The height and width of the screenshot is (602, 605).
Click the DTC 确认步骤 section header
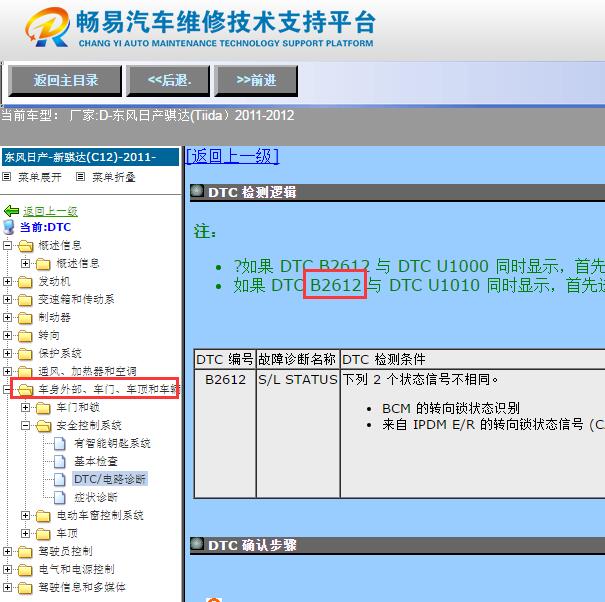coord(397,545)
